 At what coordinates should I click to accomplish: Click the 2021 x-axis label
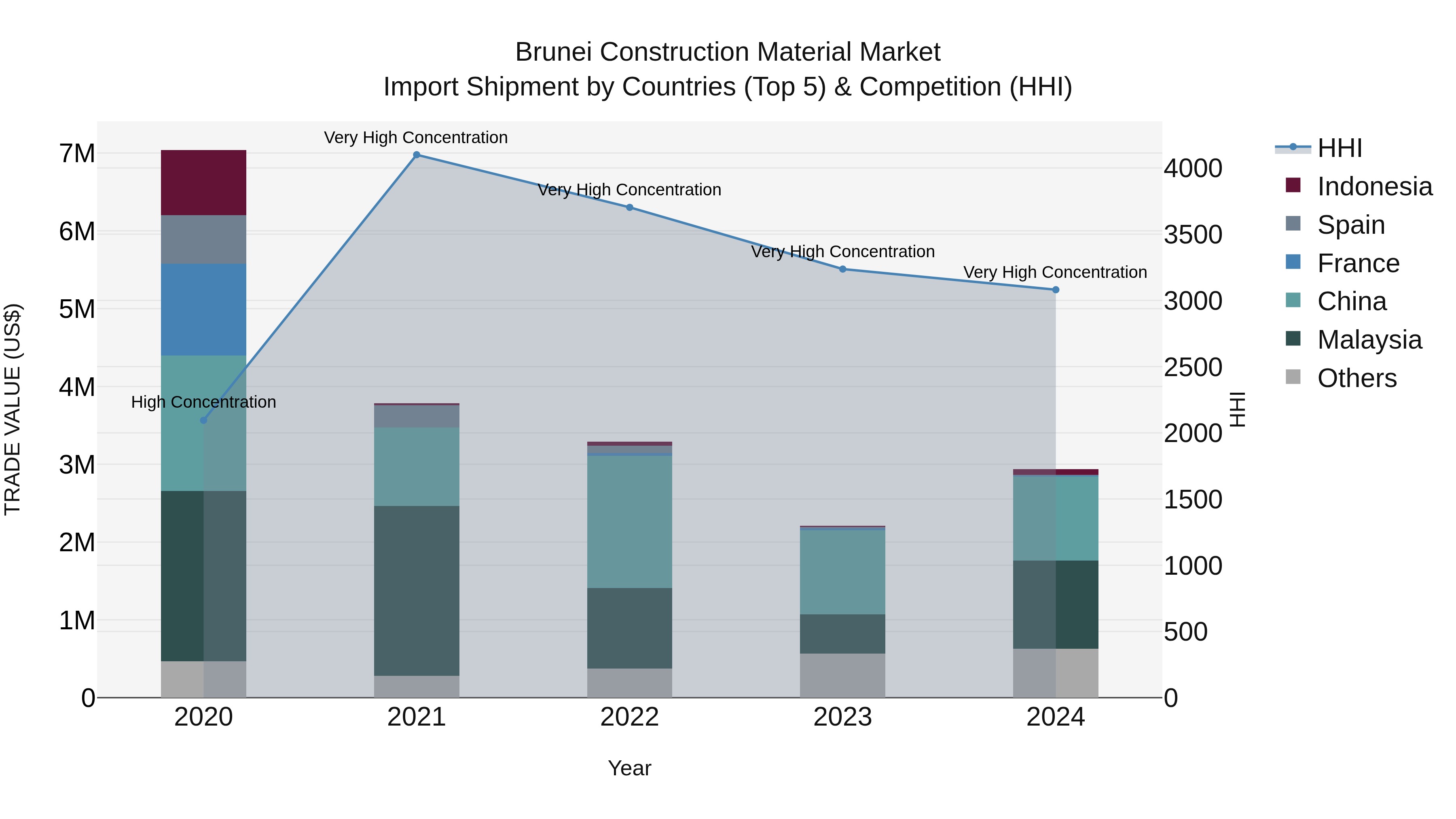[417, 717]
